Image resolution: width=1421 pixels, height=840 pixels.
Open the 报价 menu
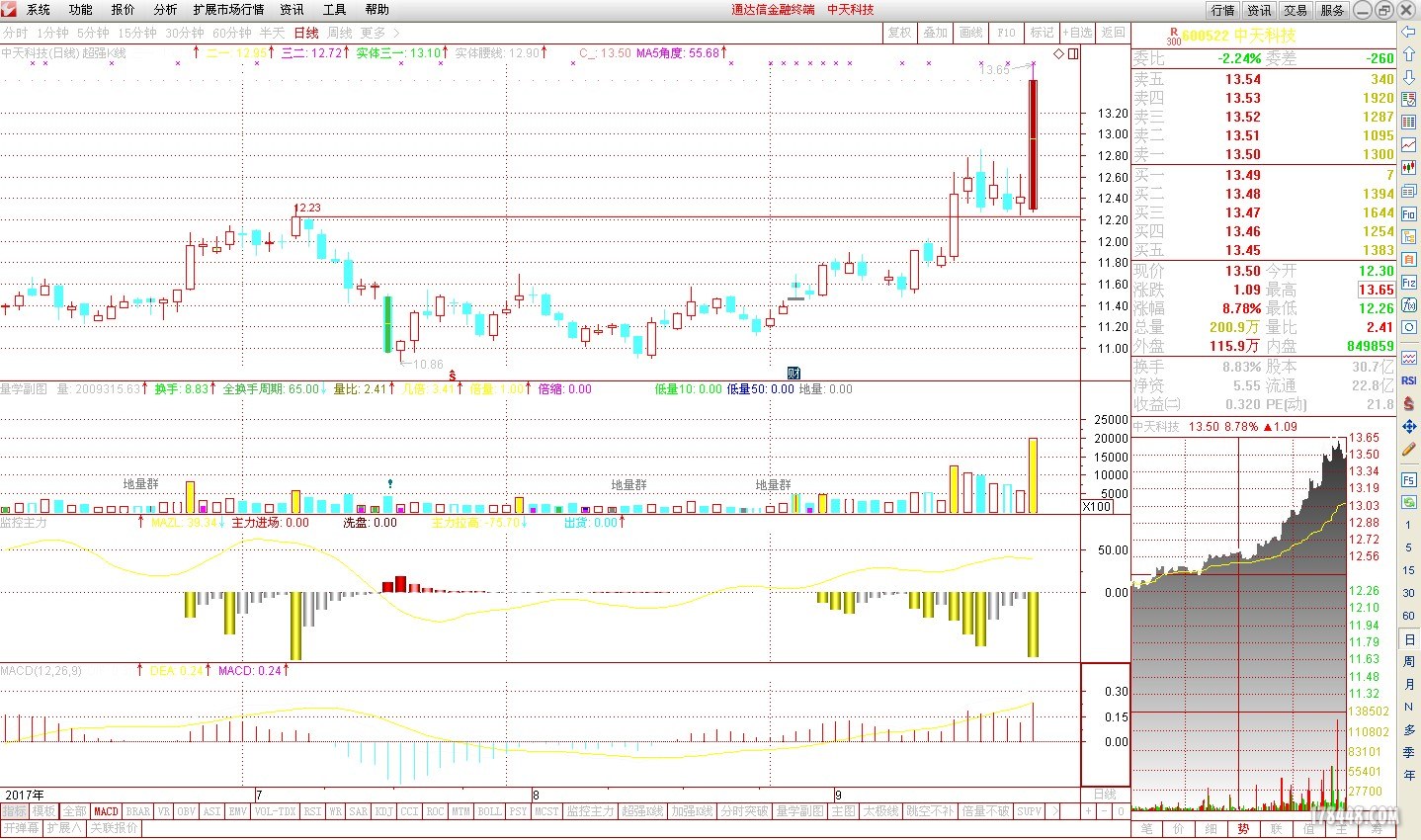(x=123, y=9)
